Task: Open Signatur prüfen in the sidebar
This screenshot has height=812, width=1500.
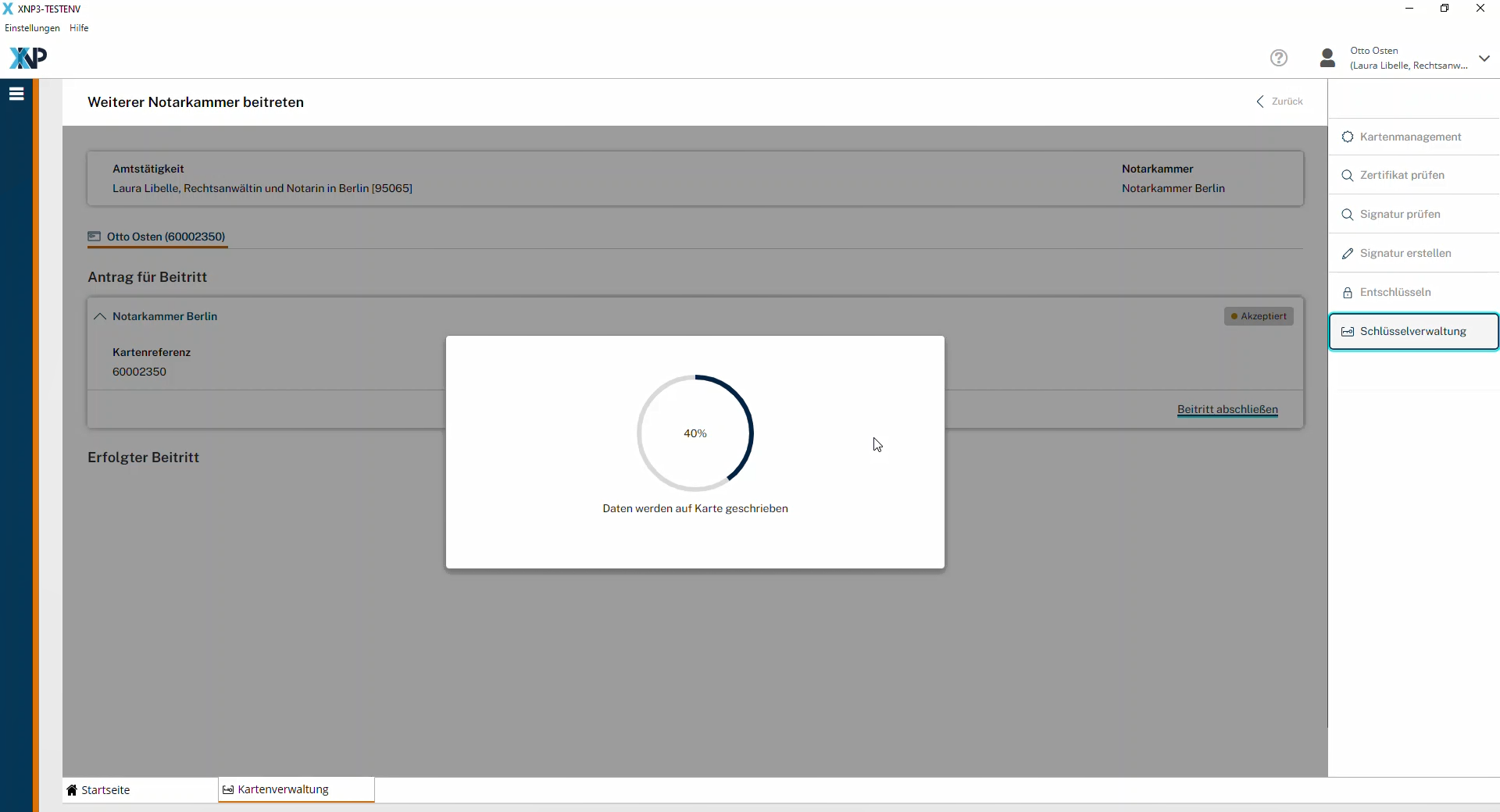Action: point(1414,214)
